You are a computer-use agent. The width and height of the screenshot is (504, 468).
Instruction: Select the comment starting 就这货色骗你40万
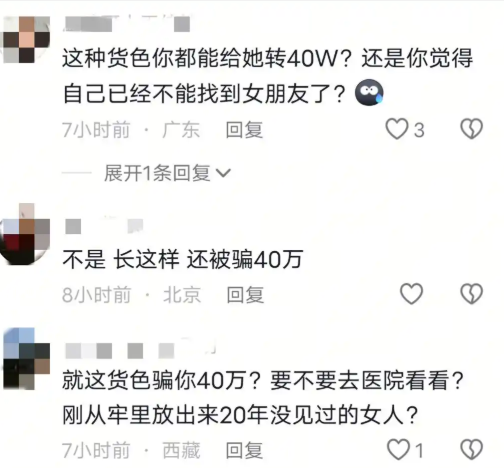pos(263,398)
